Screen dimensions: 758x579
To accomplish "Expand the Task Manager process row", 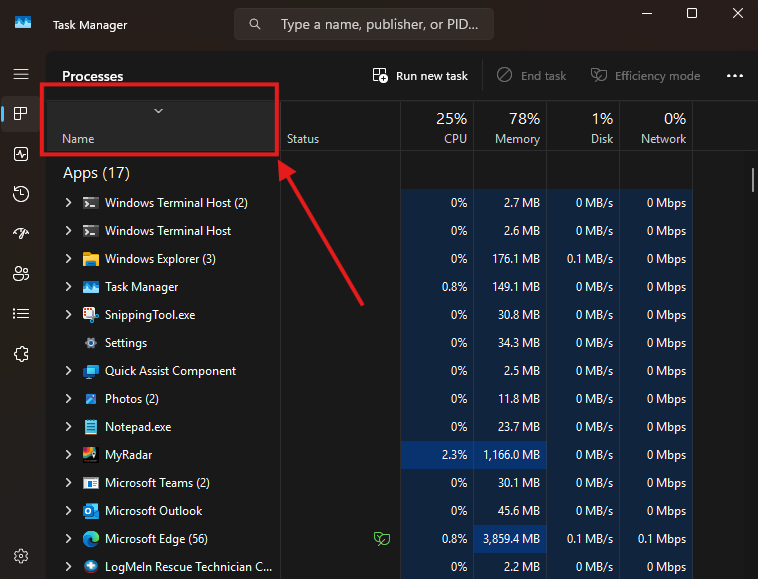I will (68, 287).
